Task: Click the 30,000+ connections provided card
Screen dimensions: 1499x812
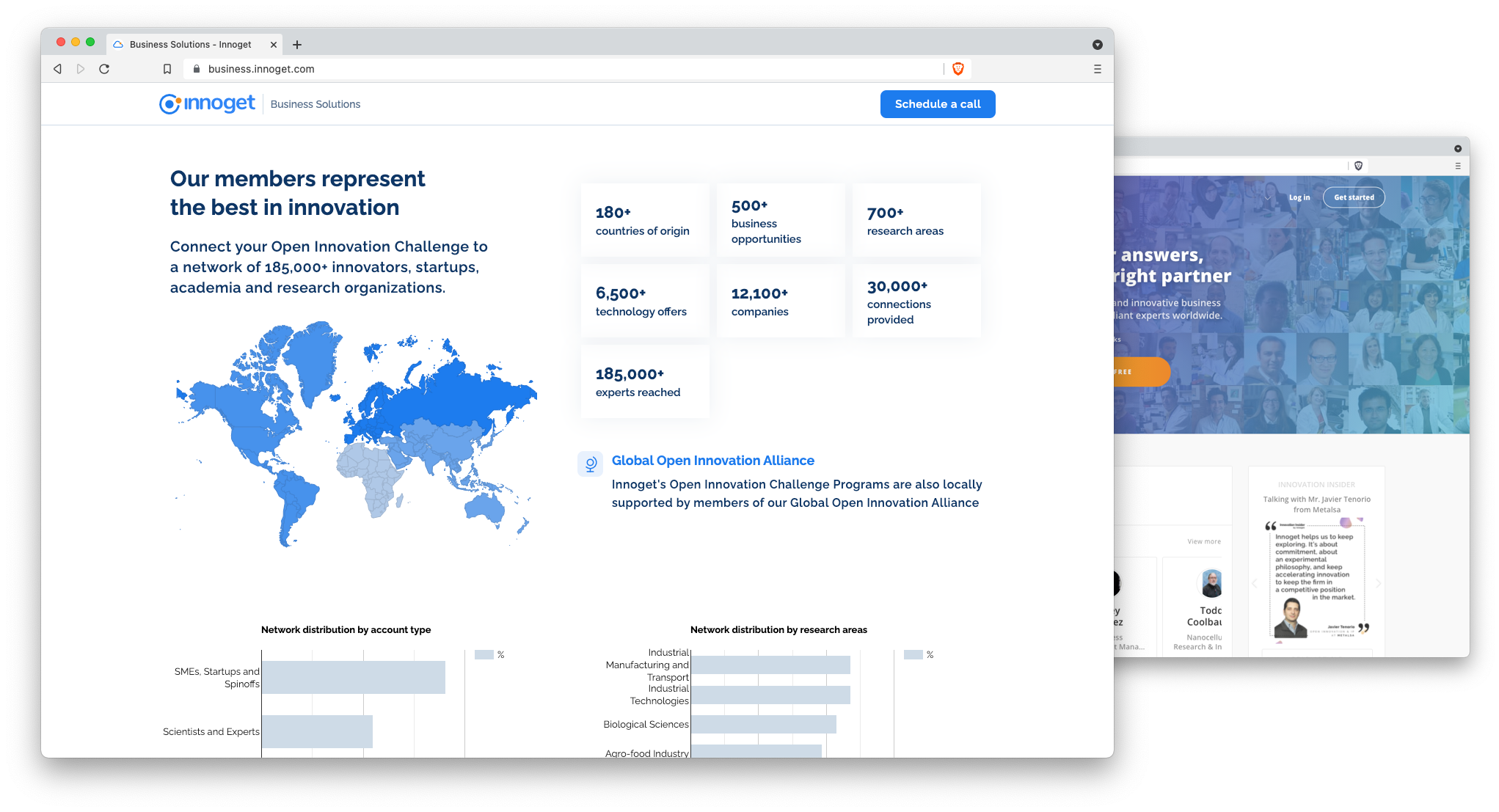Action: [916, 301]
